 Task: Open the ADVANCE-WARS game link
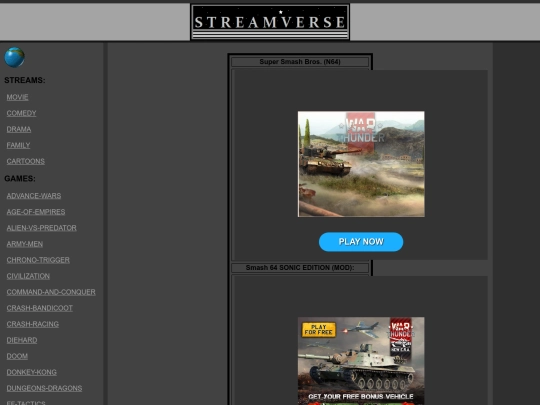34,196
